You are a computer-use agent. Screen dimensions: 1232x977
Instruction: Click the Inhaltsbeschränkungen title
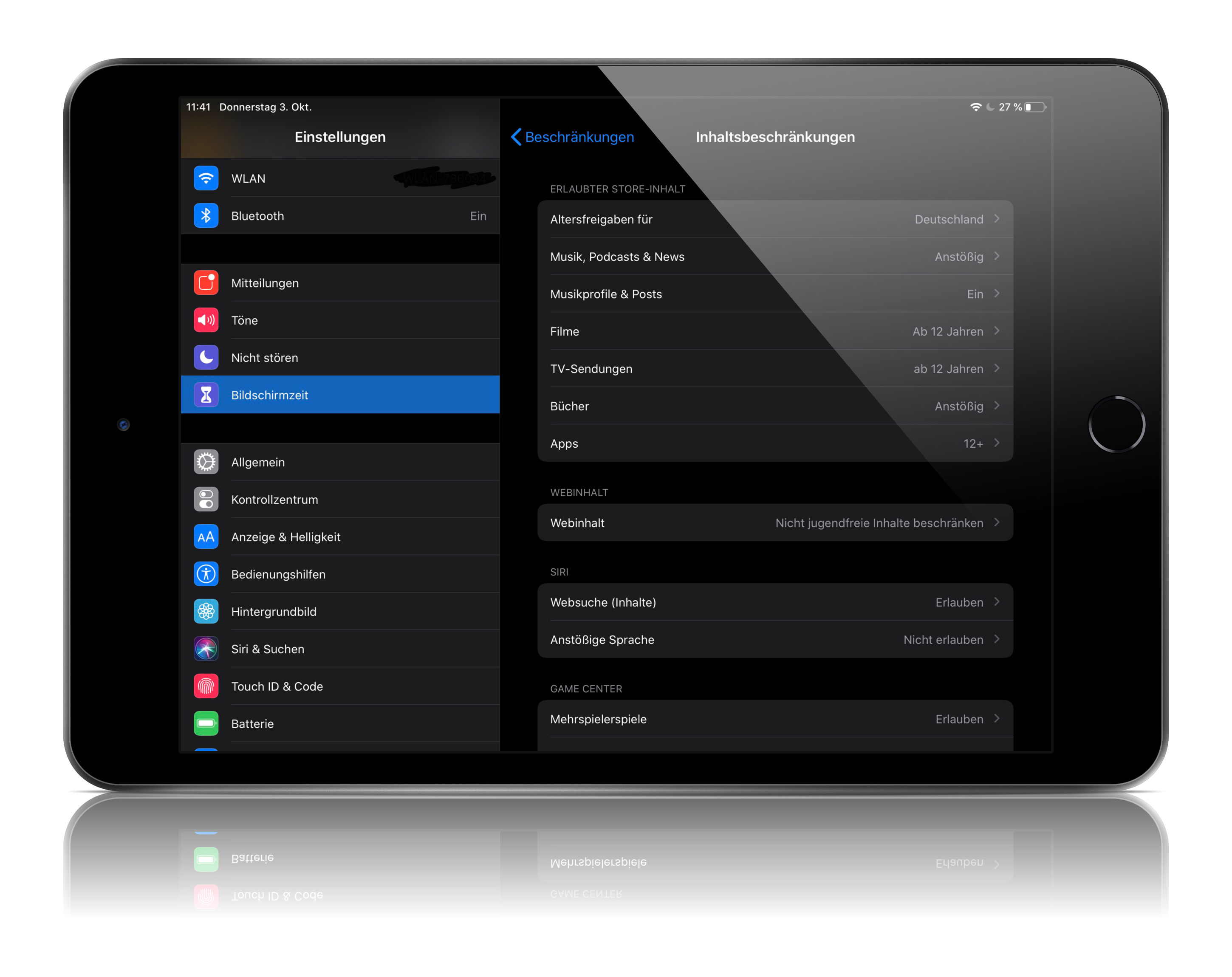pos(775,137)
